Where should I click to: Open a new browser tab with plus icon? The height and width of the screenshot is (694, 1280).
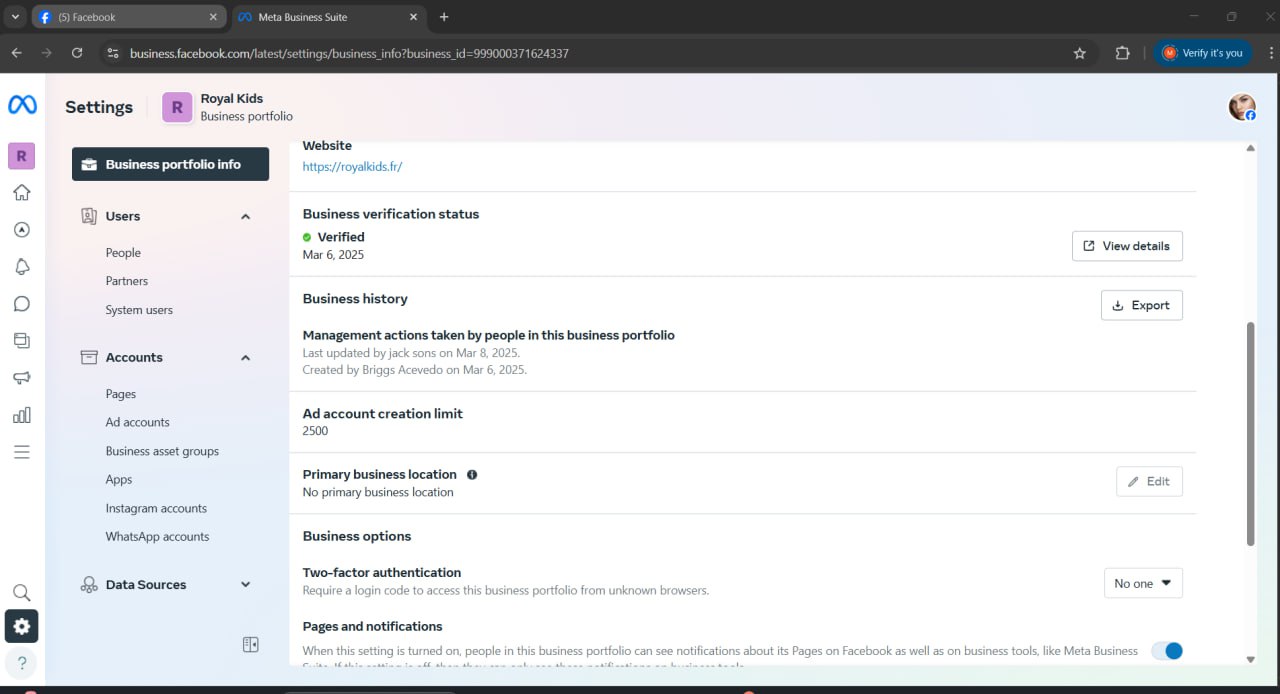tap(444, 17)
